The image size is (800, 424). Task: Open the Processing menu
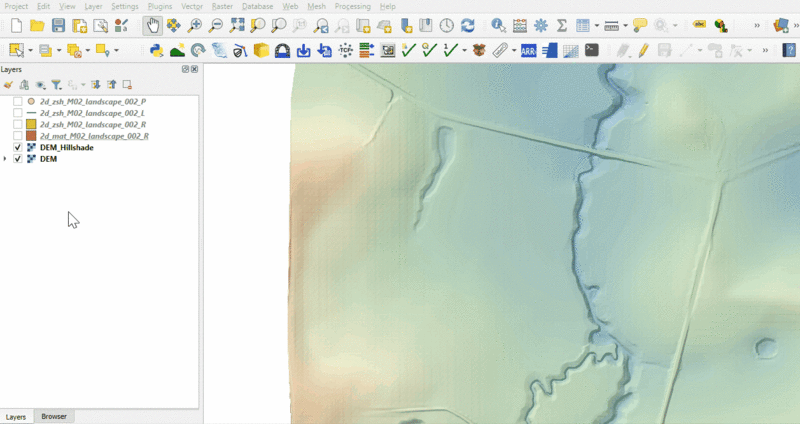click(x=352, y=6)
